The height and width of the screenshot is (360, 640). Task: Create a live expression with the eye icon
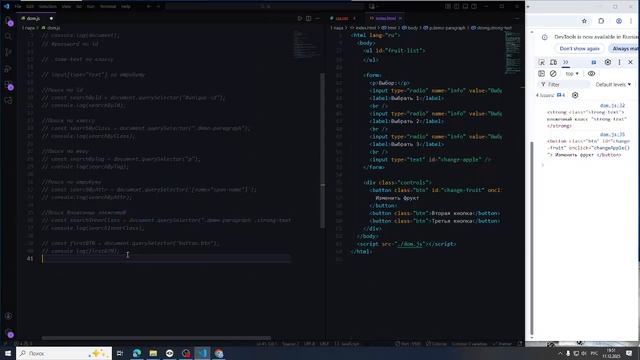click(x=591, y=74)
